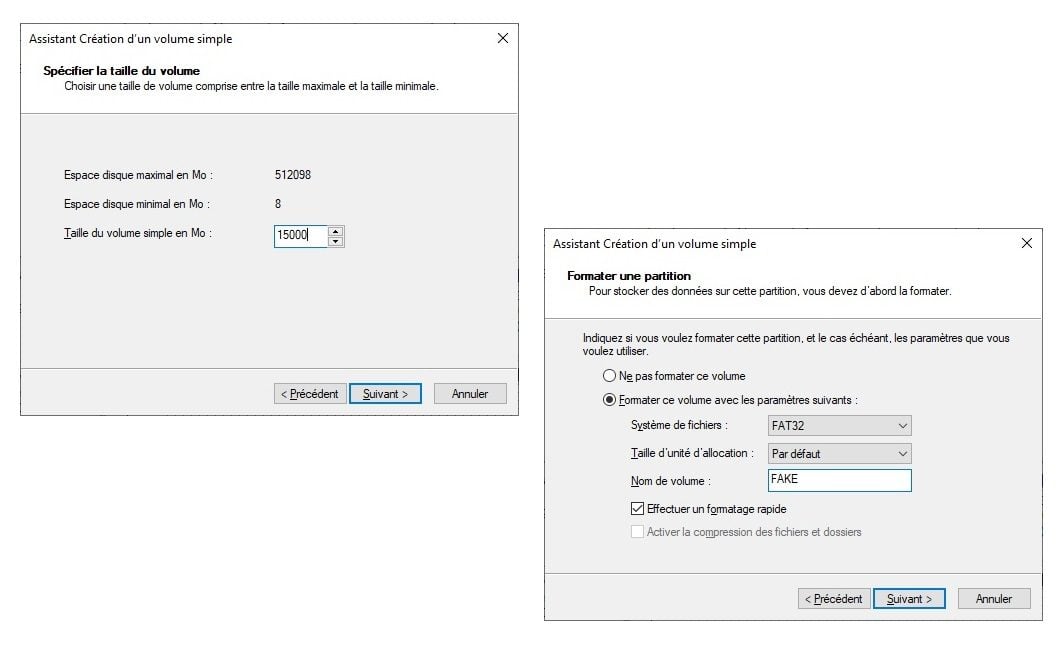Increase volume size with the up spinner arrow
The height and width of the screenshot is (645, 1059).
(x=336, y=231)
